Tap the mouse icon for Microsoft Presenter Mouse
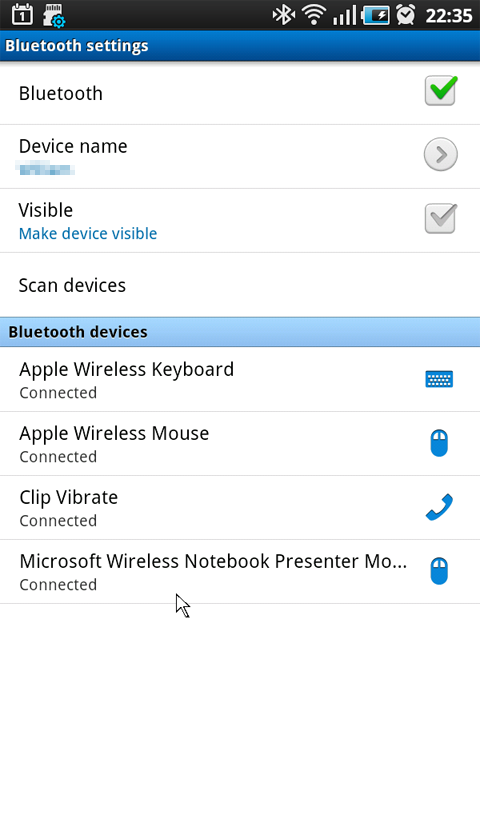This screenshot has width=480, height=819. pyautogui.click(x=439, y=571)
